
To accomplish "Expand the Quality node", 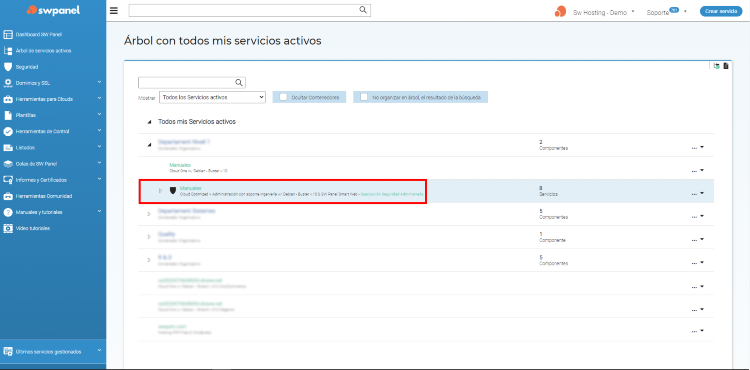I will [150, 237].
